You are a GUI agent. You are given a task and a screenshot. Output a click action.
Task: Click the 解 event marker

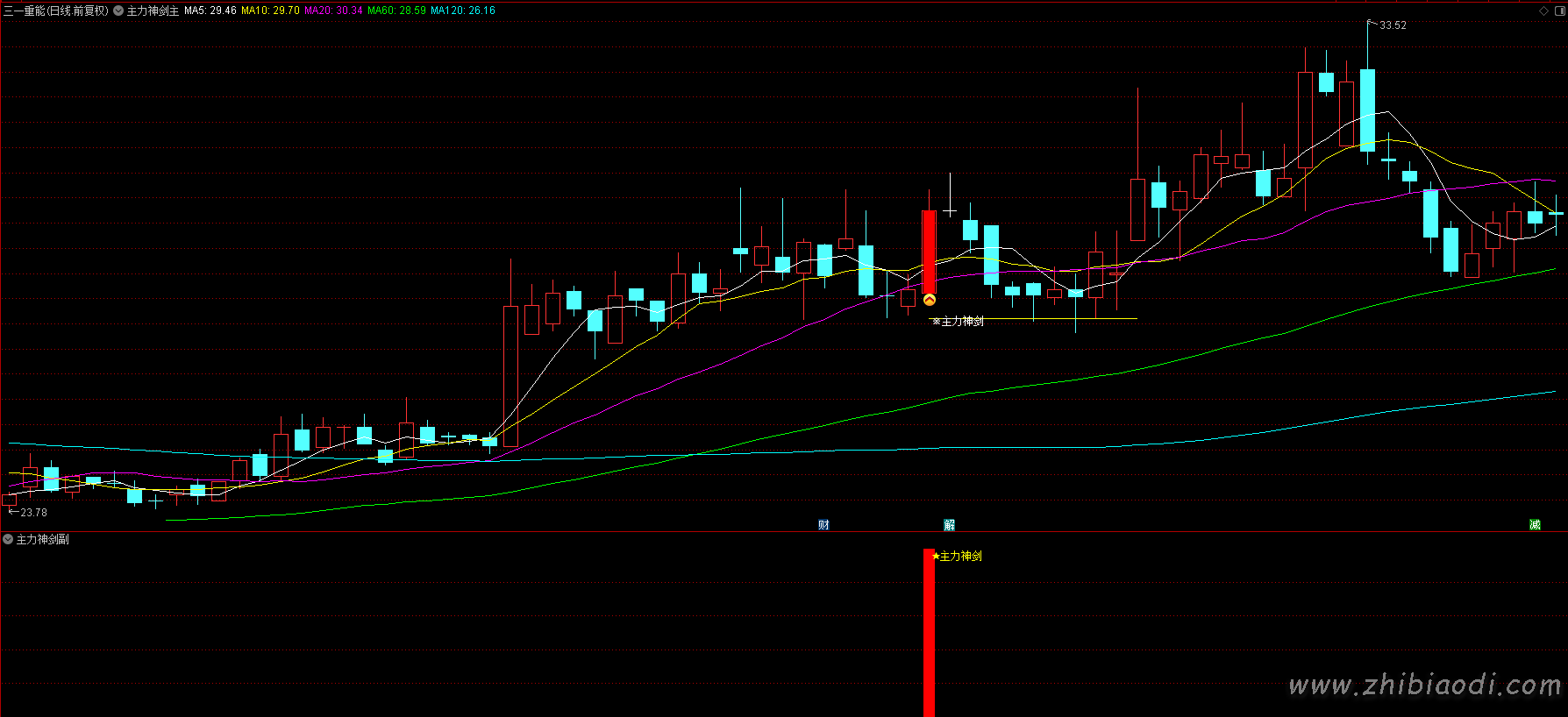pos(949,525)
